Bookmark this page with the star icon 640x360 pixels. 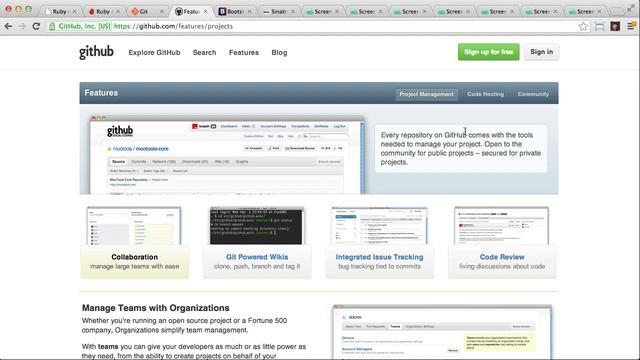(x=583, y=26)
